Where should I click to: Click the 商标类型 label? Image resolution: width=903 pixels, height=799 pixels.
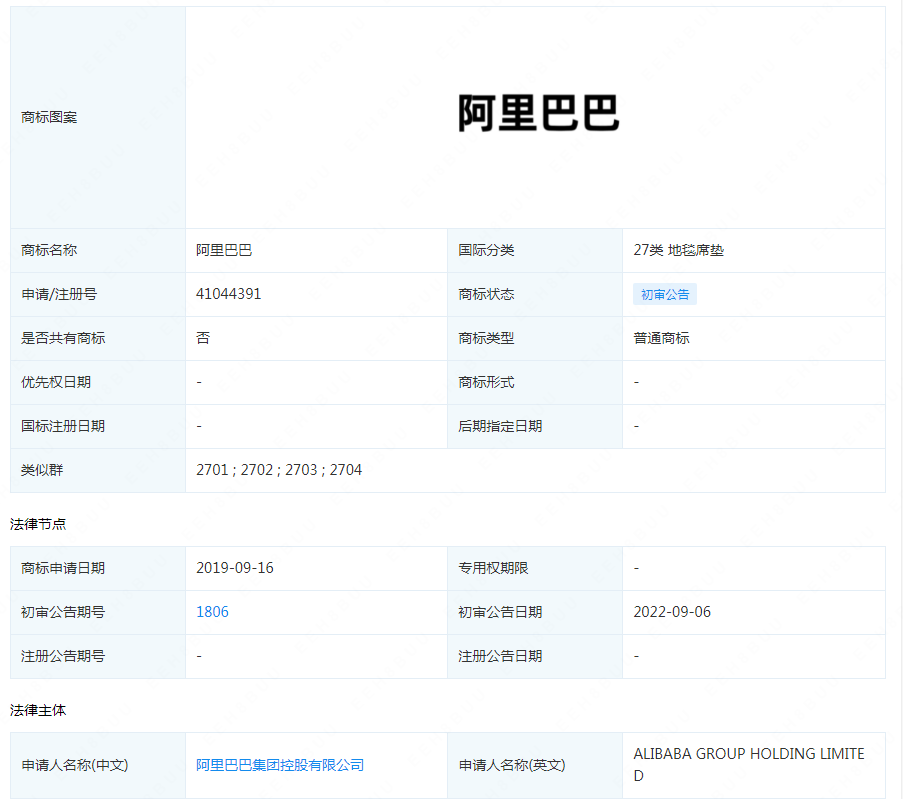coord(486,338)
